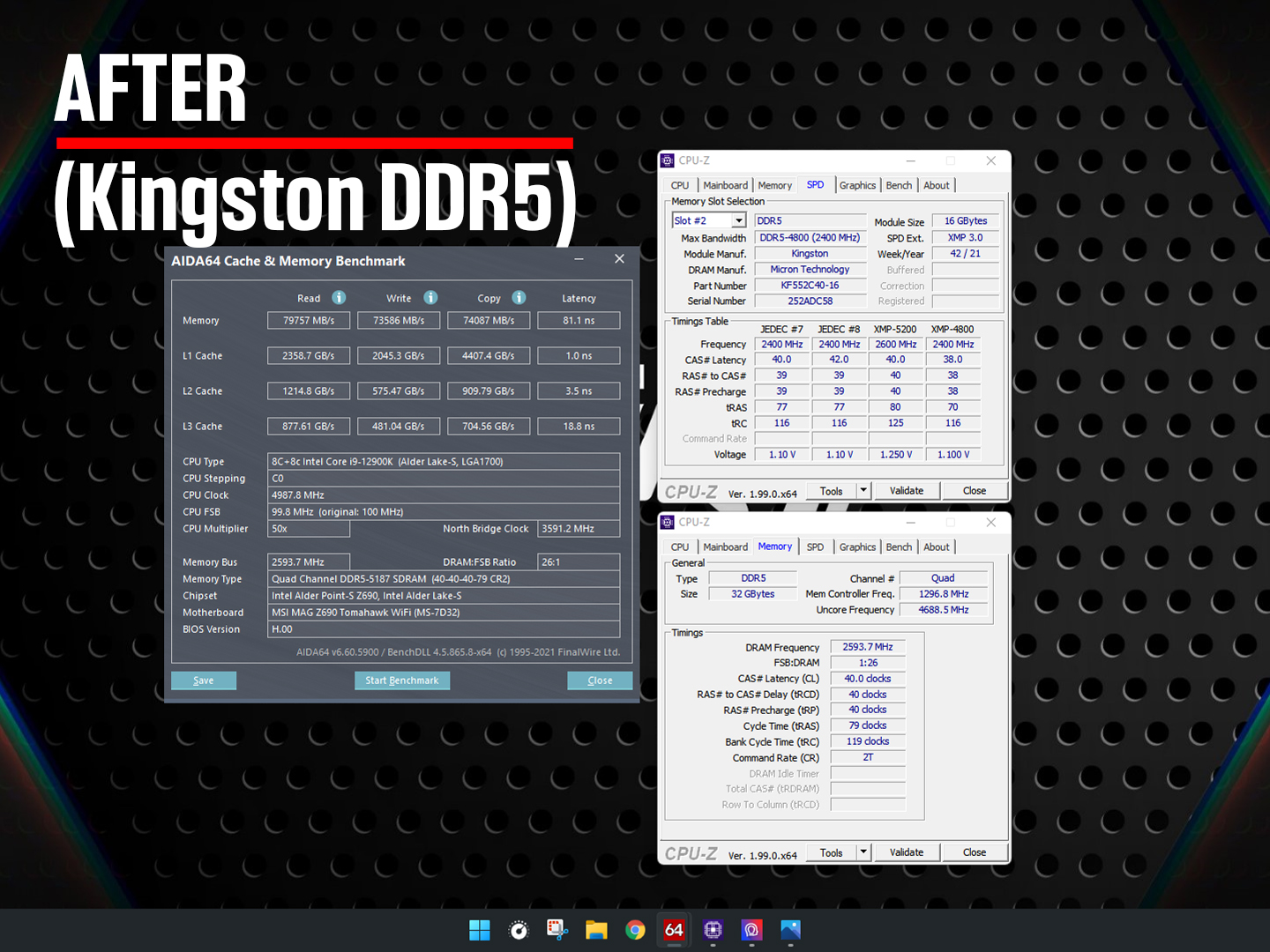
Task: Click Memory Type Quad Channel DDR5-5187 field
Action: pos(444,578)
